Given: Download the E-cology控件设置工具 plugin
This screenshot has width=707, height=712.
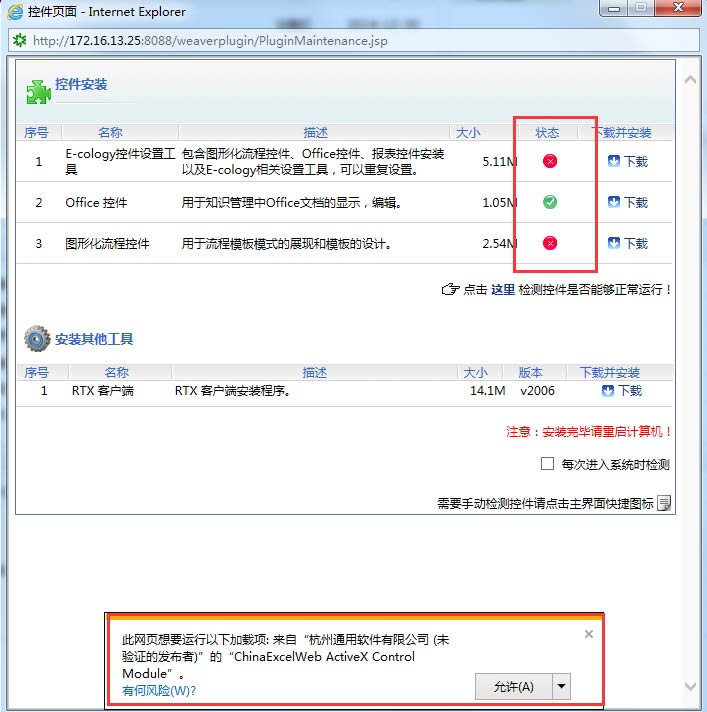Looking at the screenshot, I should click(627, 161).
